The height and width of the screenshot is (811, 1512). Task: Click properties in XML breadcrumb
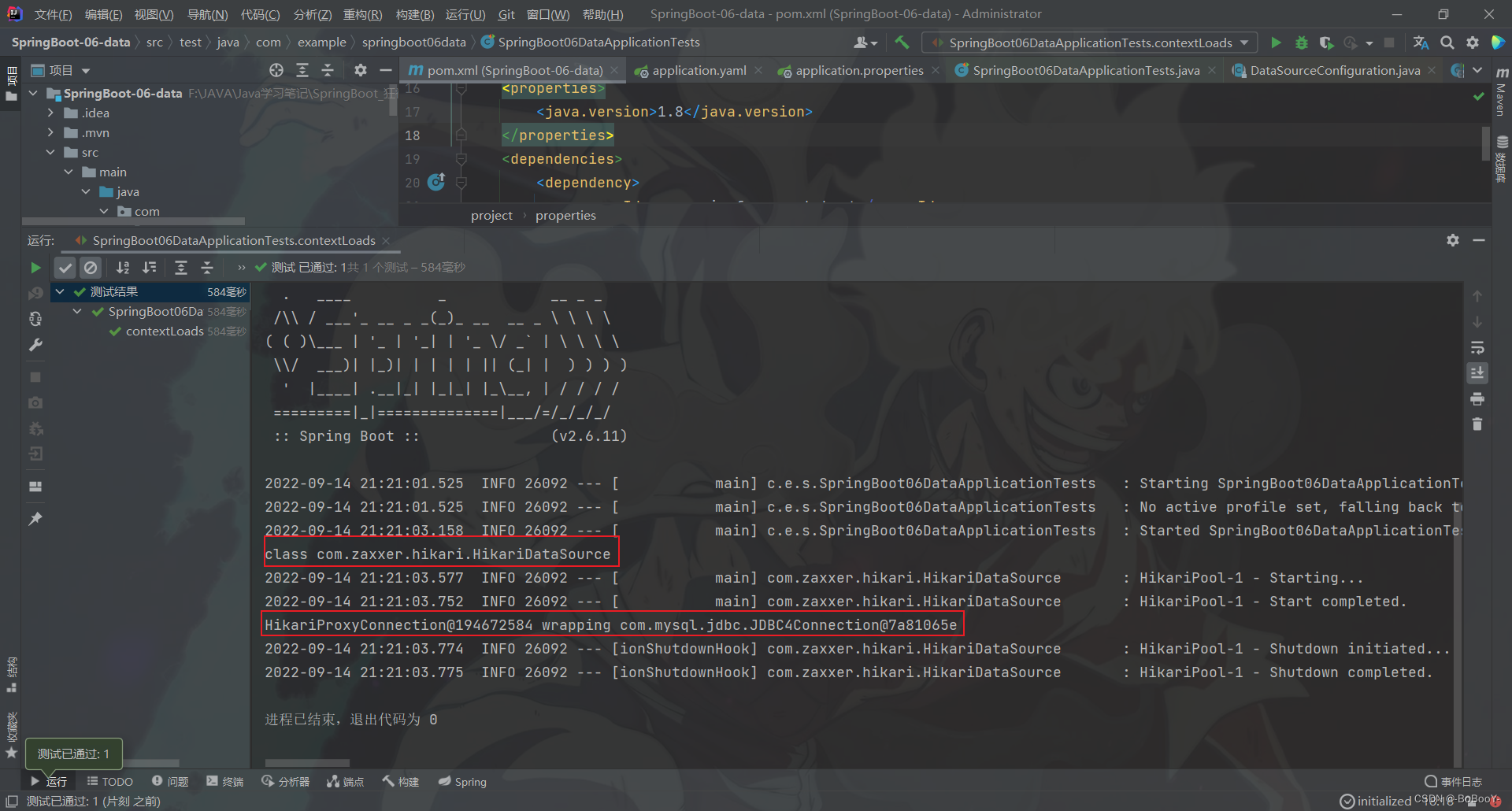tap(565, 215)
